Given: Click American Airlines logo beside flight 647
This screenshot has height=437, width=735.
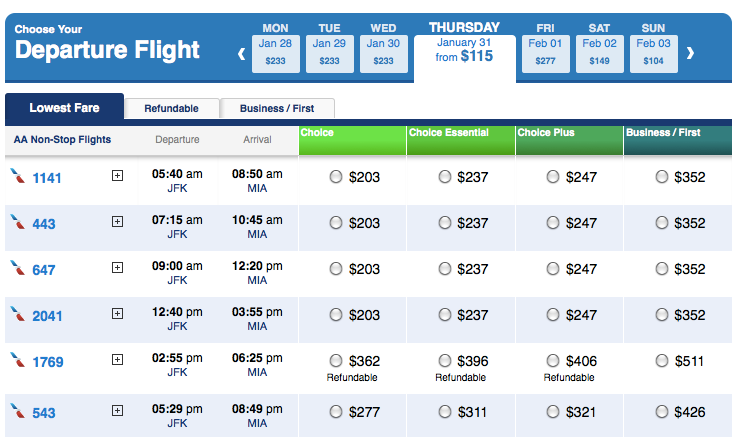Looking at the screenshot, I should click(16, 268).
